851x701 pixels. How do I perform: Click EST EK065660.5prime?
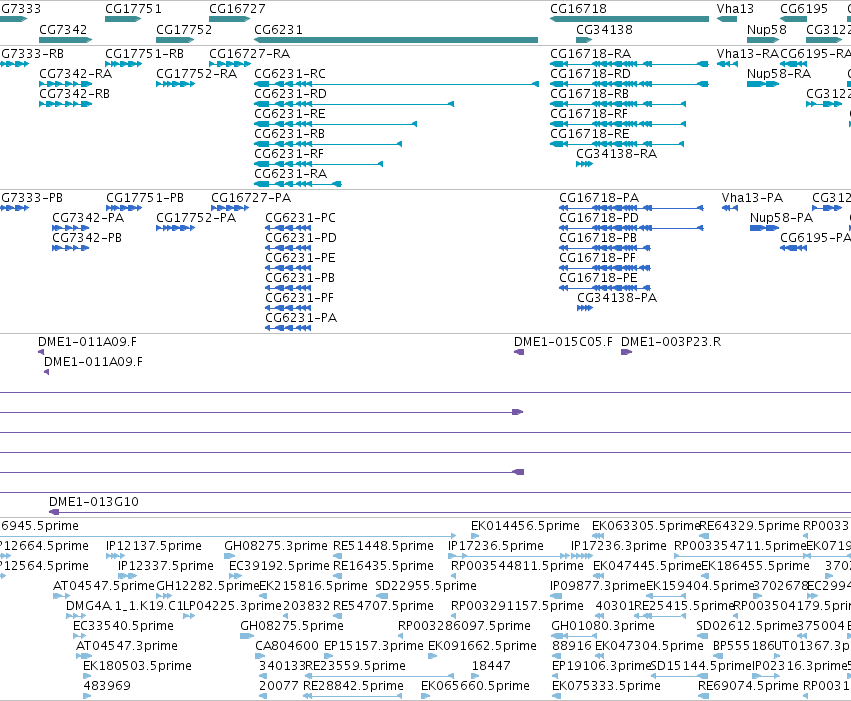[x=475, y=686]
